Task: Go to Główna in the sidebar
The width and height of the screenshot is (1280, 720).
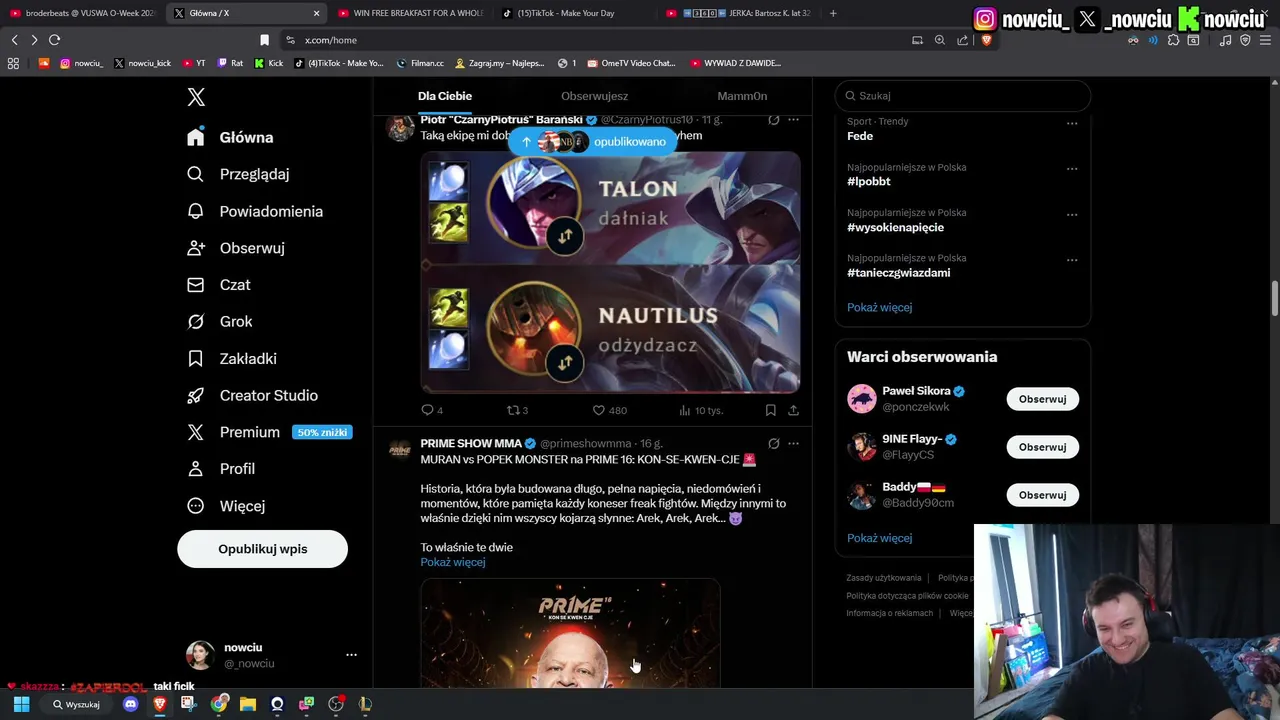Action: point(231,137)
